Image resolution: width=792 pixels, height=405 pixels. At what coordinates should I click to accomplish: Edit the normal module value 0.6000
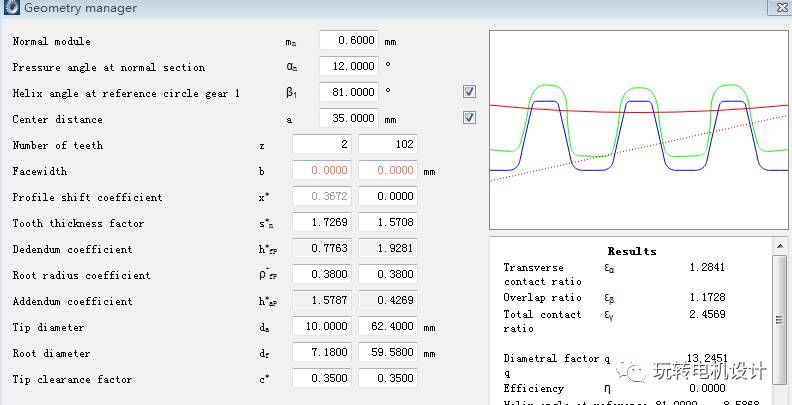coord(349,40)
